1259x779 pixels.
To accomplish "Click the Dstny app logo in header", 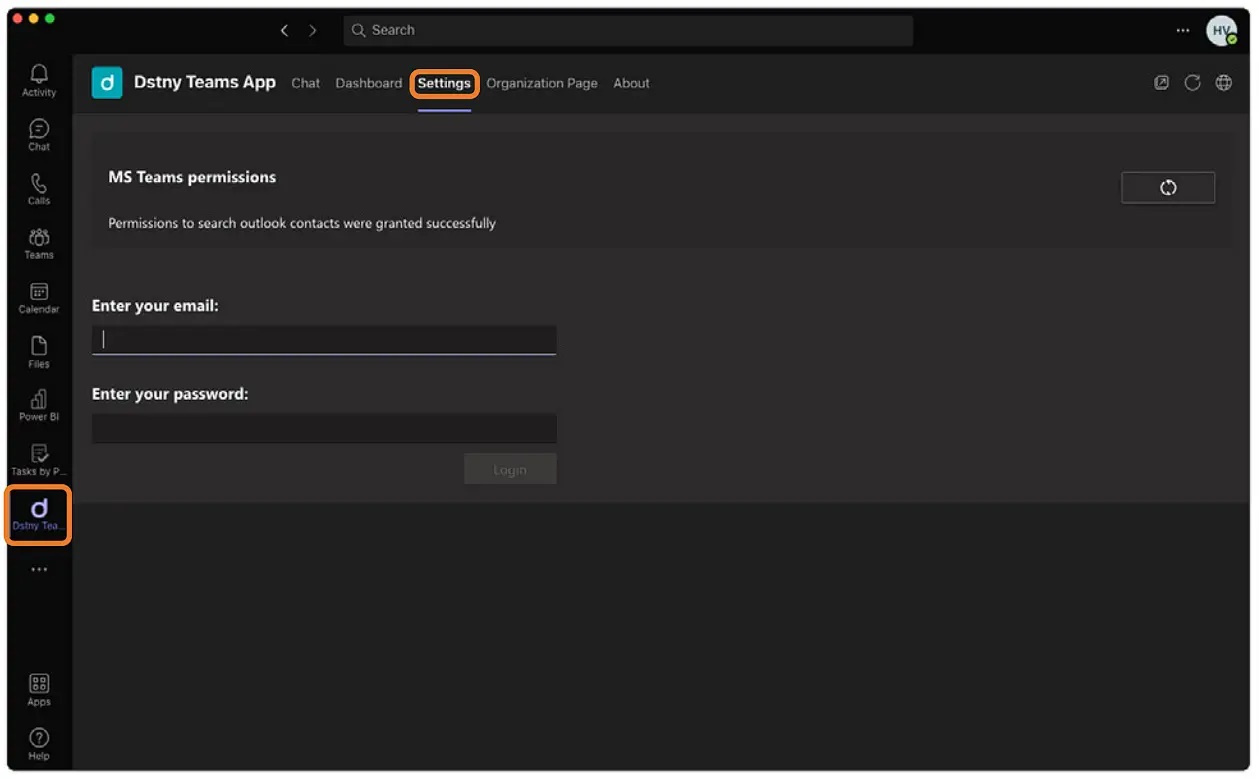I will tap(107, 83).
